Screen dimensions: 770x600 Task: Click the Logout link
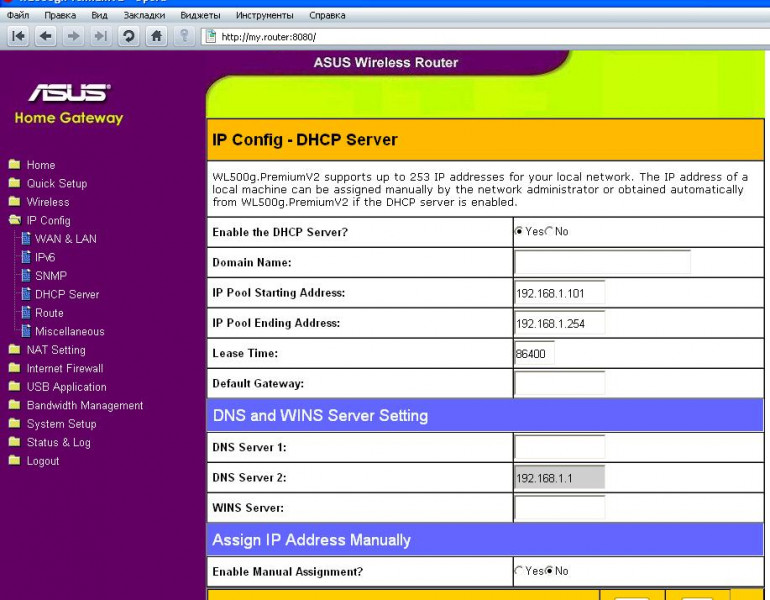[x=43, y=461]
